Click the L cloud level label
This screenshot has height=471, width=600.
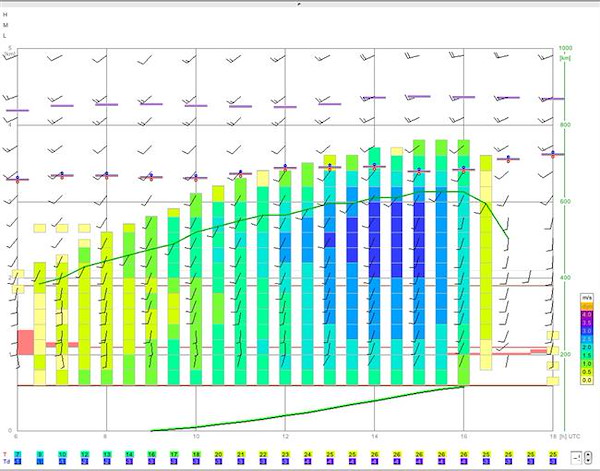(5, 36)
